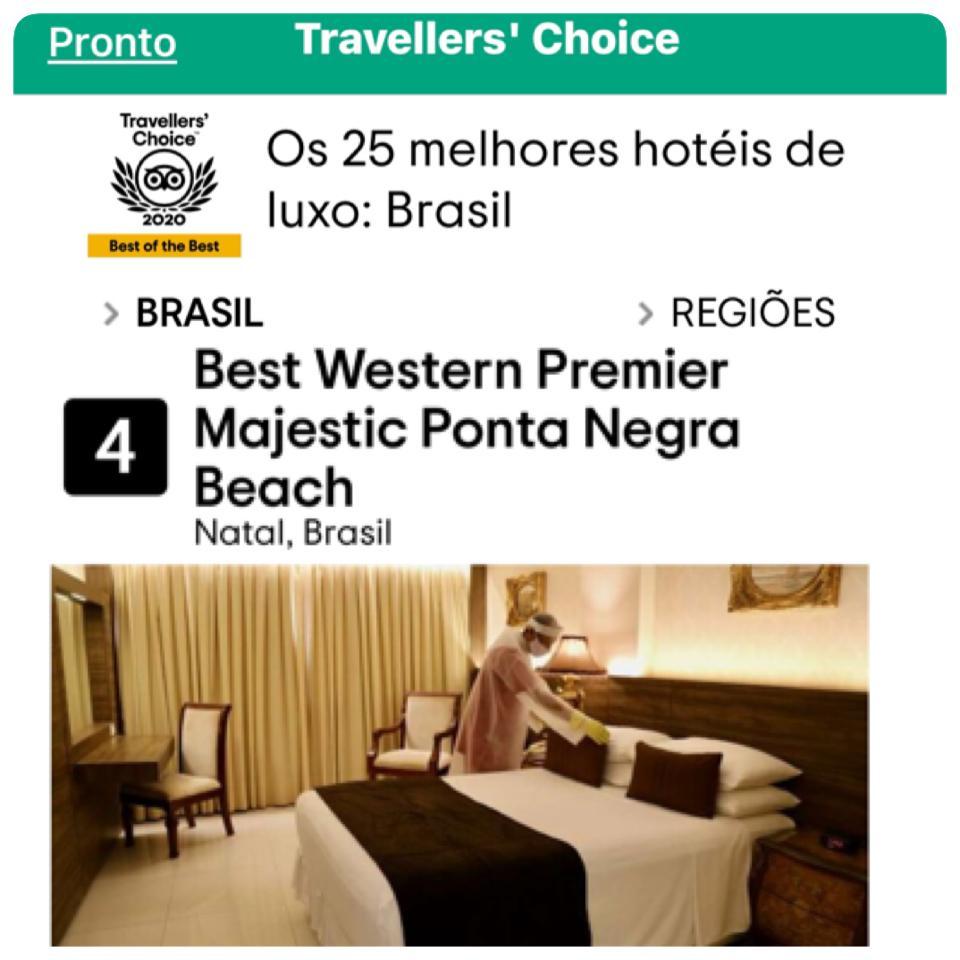Click the black rank number 4 badge

tap(116, 447)
